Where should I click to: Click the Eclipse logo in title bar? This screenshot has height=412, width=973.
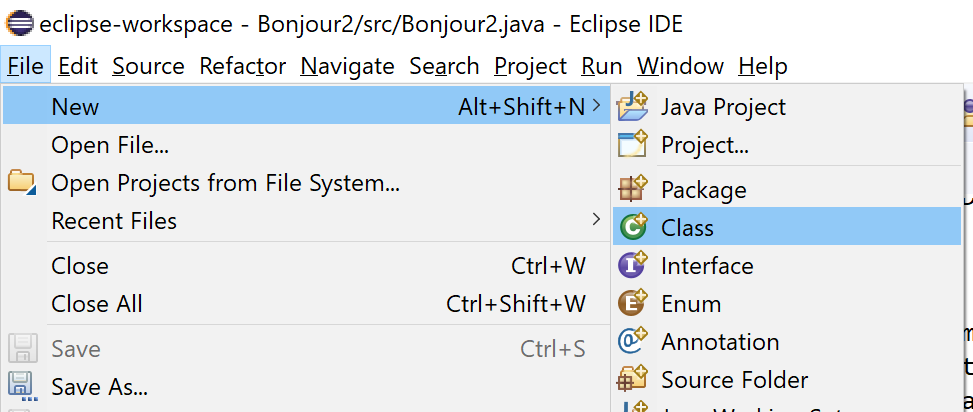coord(17,23)
